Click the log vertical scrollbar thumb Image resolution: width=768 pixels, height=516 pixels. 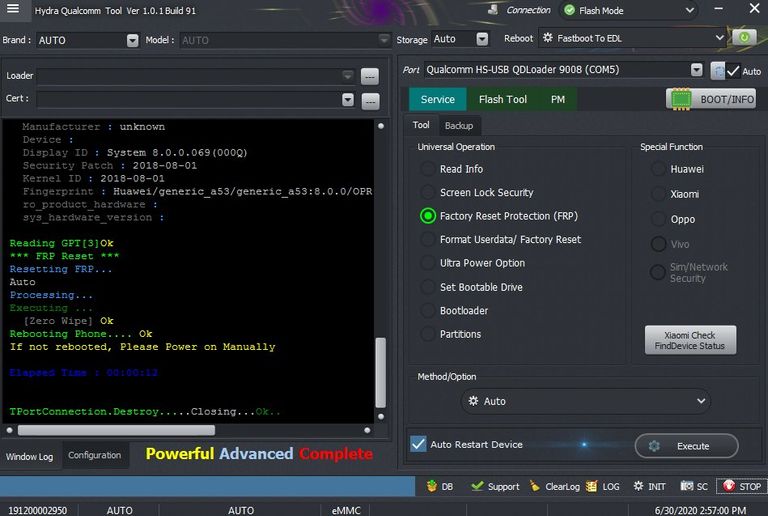tap(381, 372)
